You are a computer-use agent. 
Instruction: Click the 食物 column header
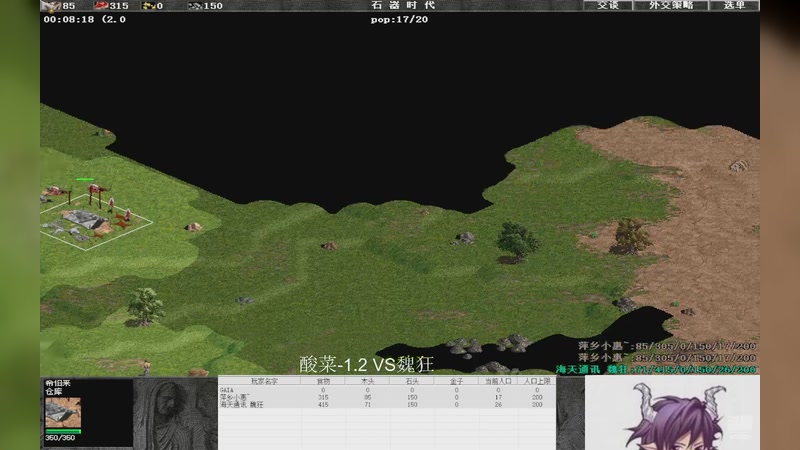pos(323,381)
